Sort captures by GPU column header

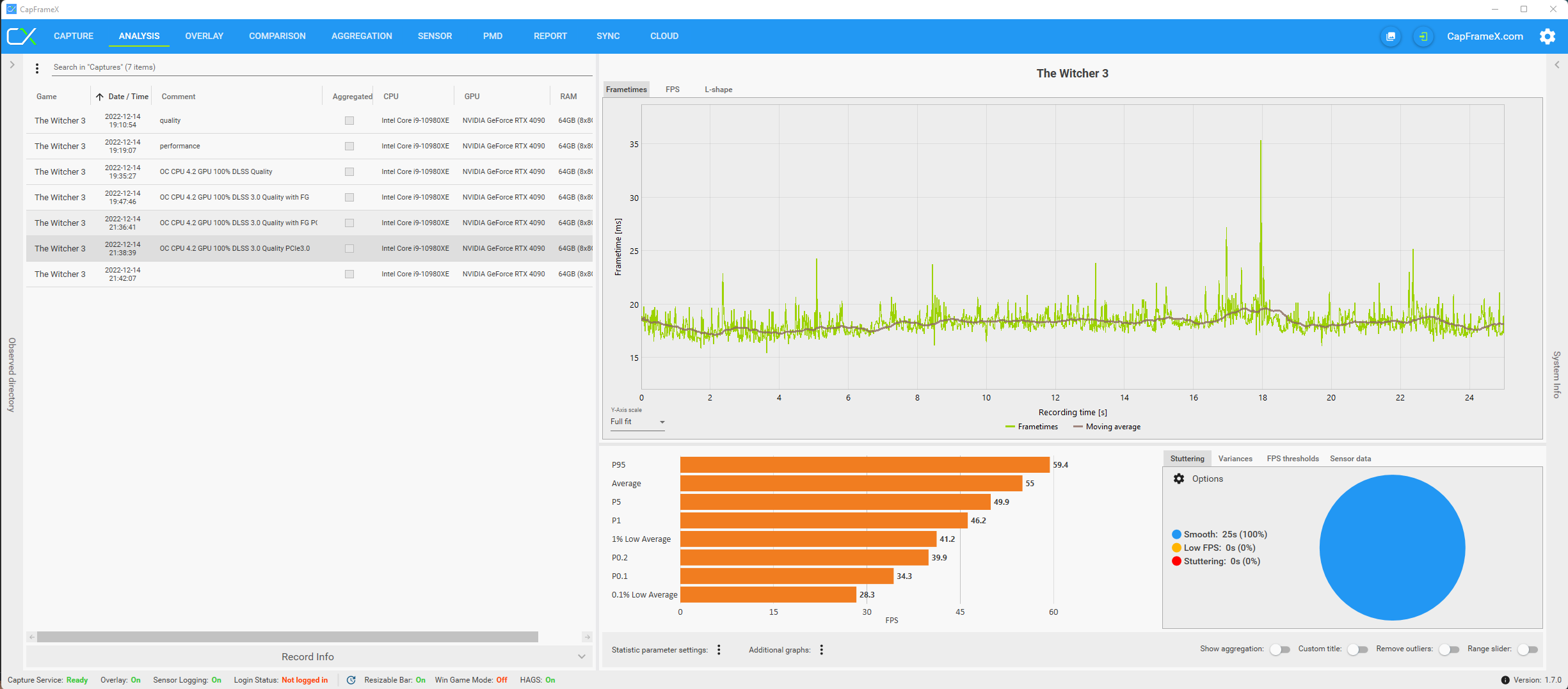click(x=472, y=97)
